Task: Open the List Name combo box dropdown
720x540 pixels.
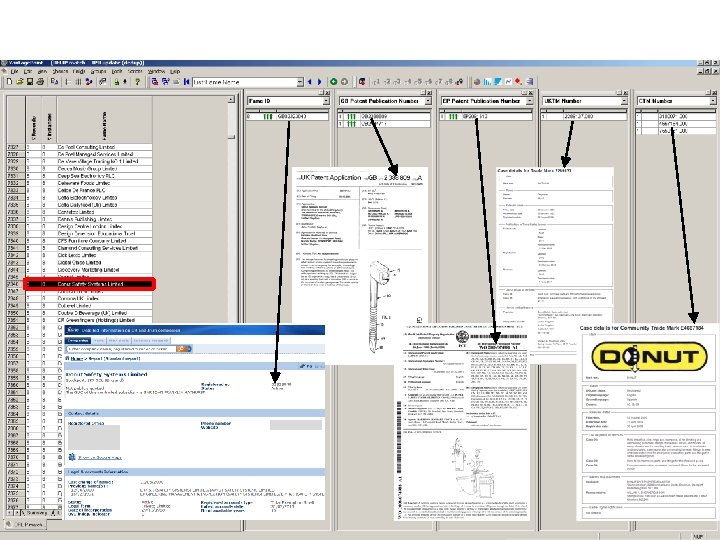Action: 300,82
